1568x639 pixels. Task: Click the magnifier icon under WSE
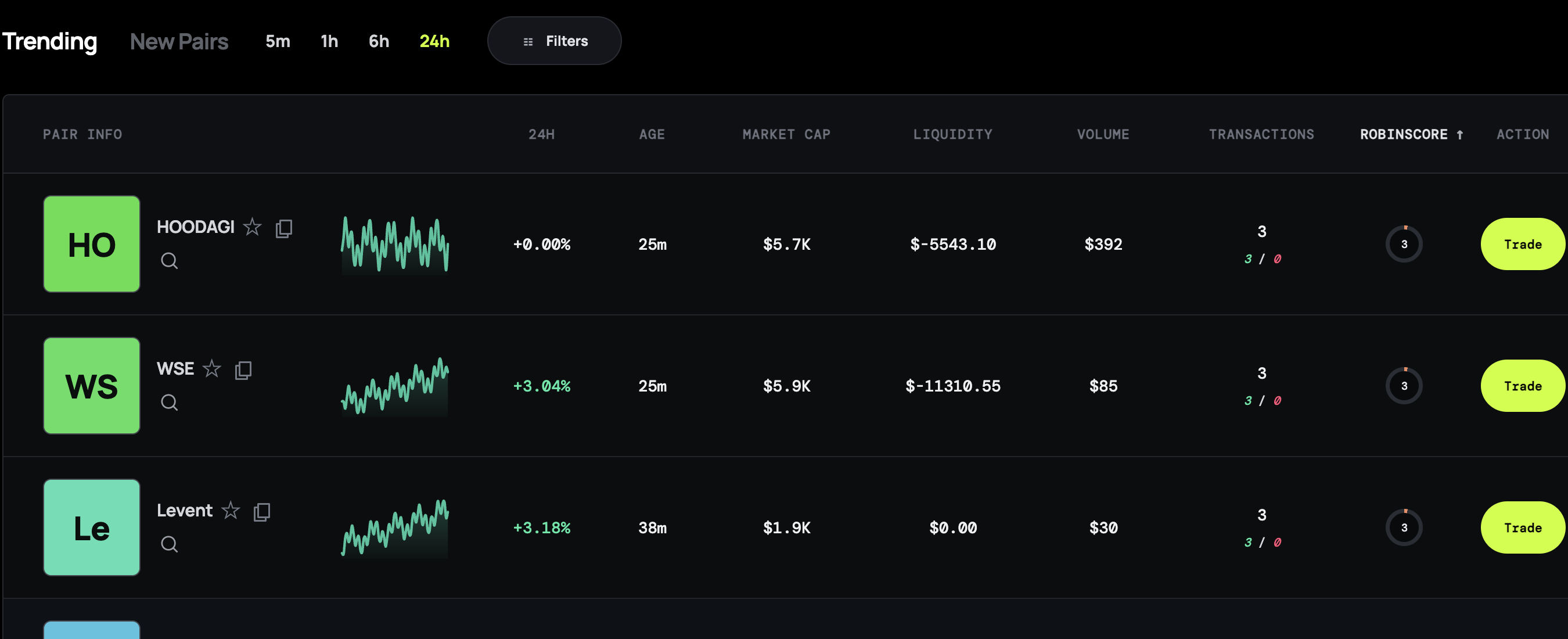[x=169, y=402]
